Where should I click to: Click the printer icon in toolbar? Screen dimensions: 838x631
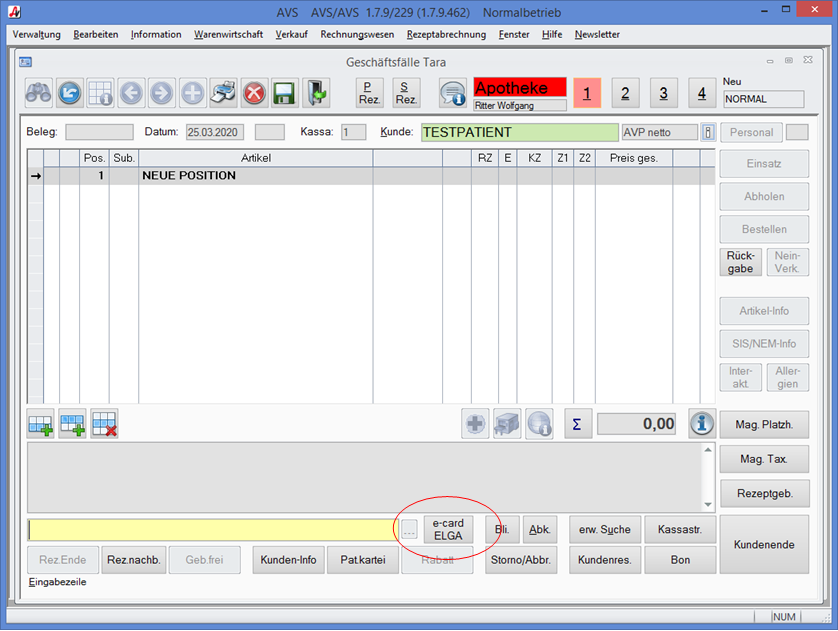click(223, 93)
